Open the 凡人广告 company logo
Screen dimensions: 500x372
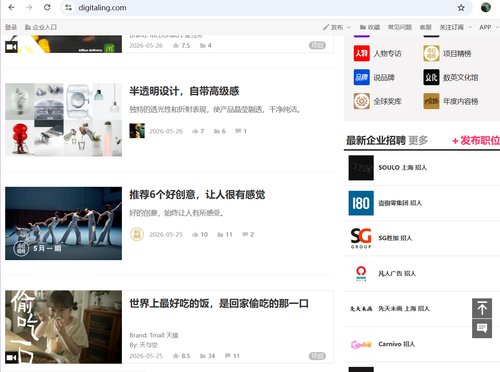pyautogui.click(x=361, y=274)
